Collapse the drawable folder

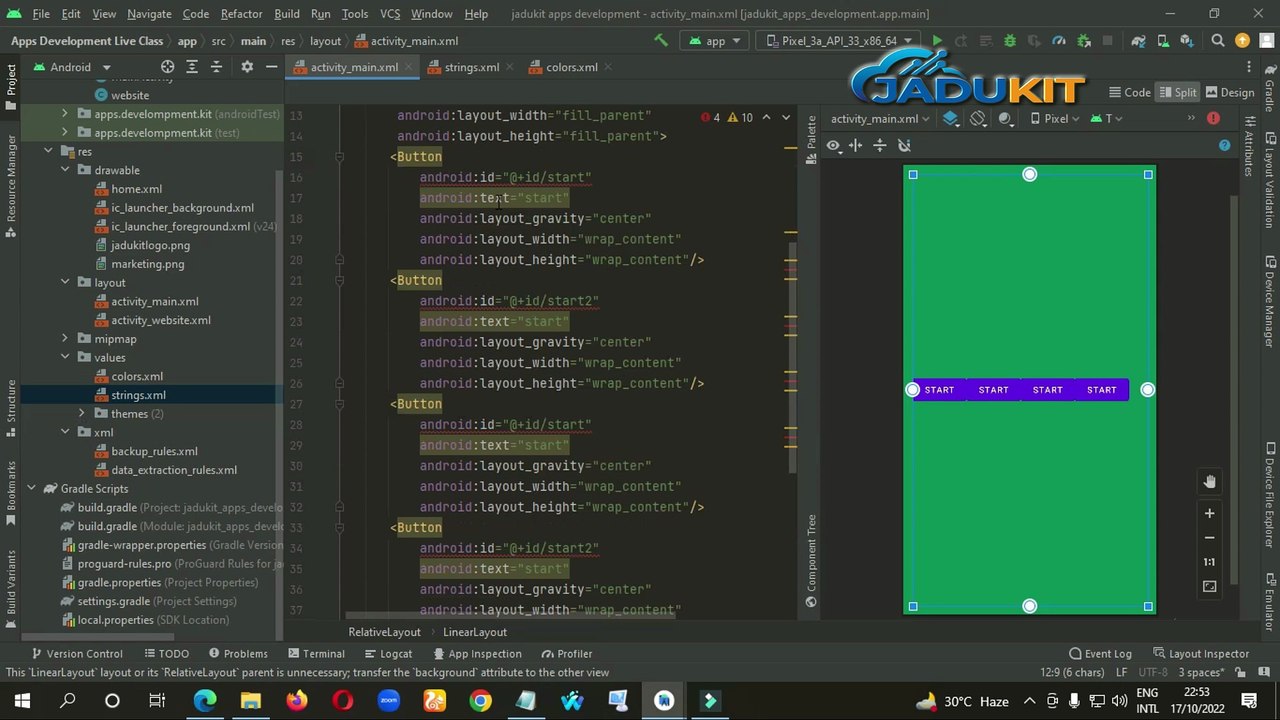pos(65,170)
